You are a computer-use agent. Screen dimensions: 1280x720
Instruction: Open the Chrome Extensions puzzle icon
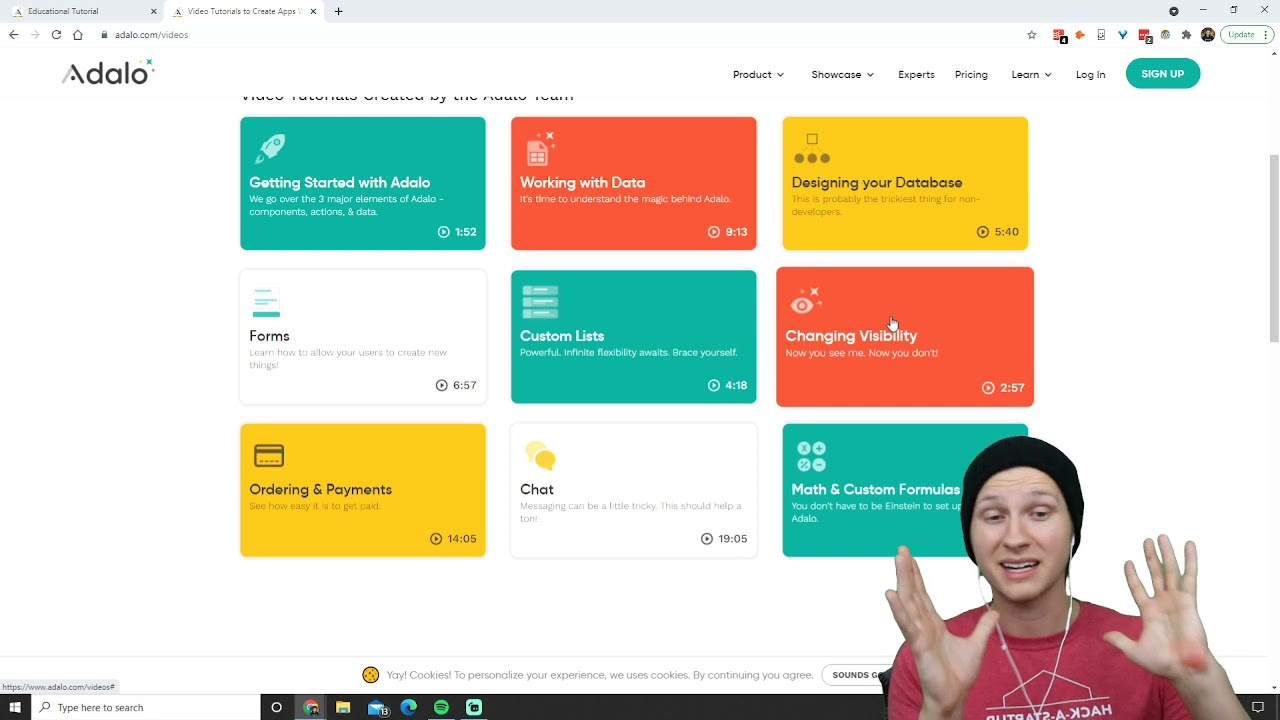1186,35
